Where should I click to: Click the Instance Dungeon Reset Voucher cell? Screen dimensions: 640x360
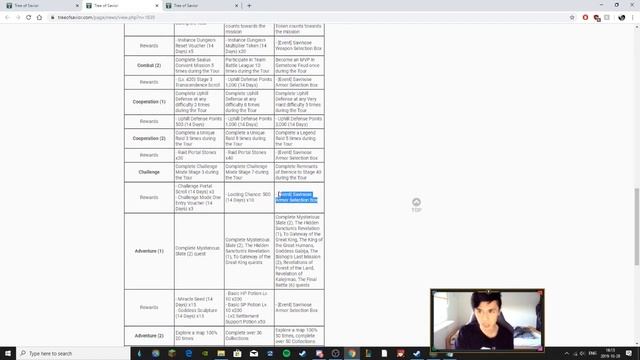coord(199,46)
